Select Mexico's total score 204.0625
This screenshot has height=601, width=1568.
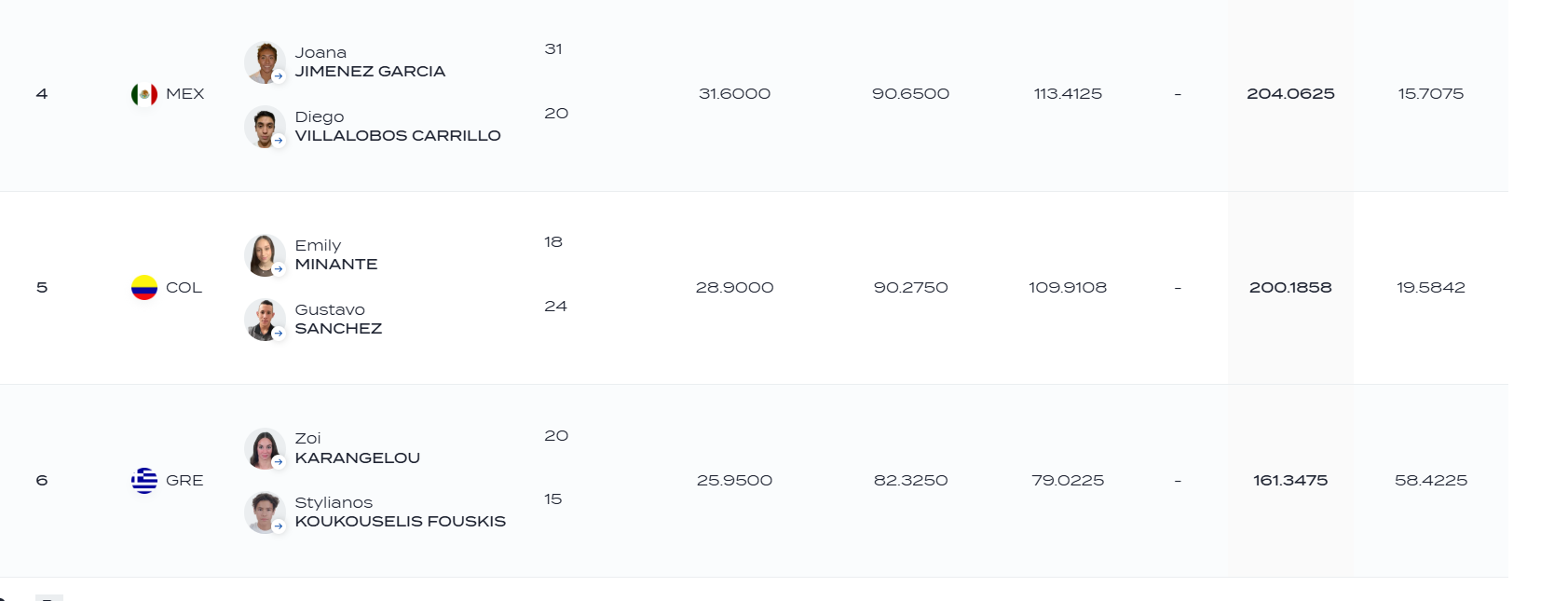[x=1290, y=94]
